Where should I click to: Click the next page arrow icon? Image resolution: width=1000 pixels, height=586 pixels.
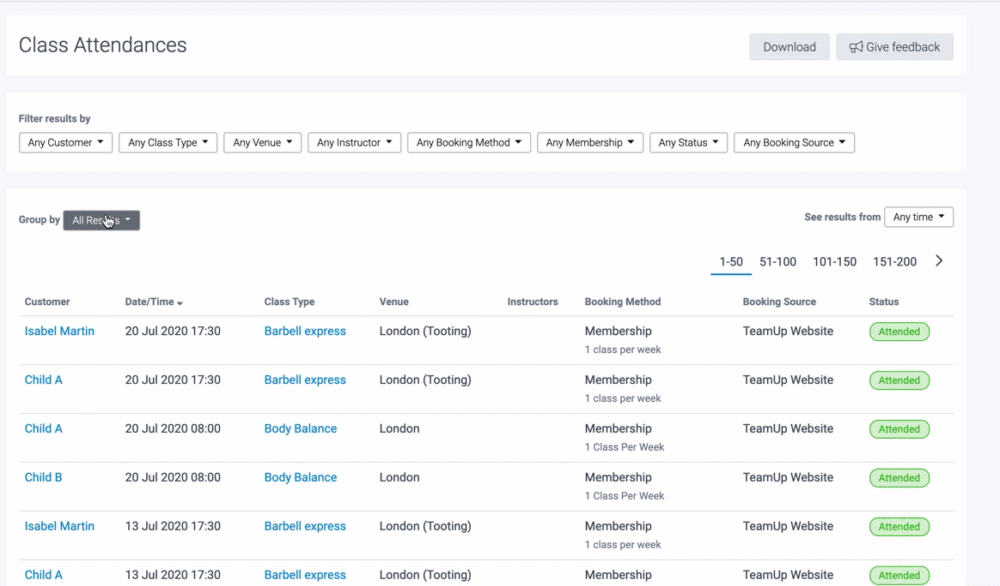click(x=938, y=261)
